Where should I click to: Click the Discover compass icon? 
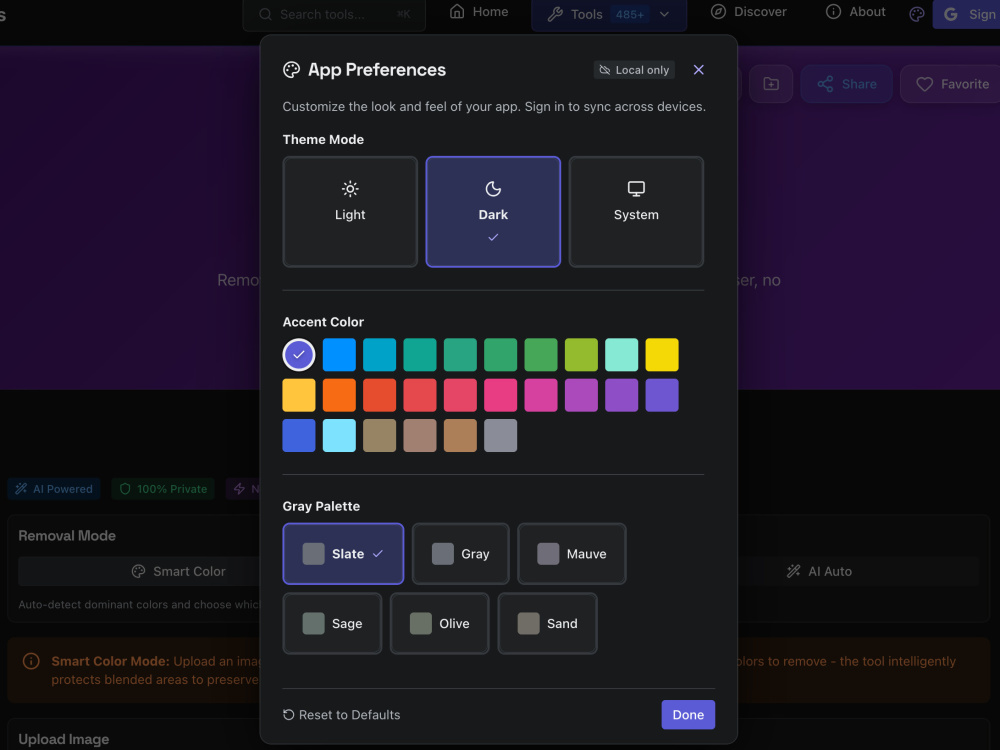[x=719, y=11]
